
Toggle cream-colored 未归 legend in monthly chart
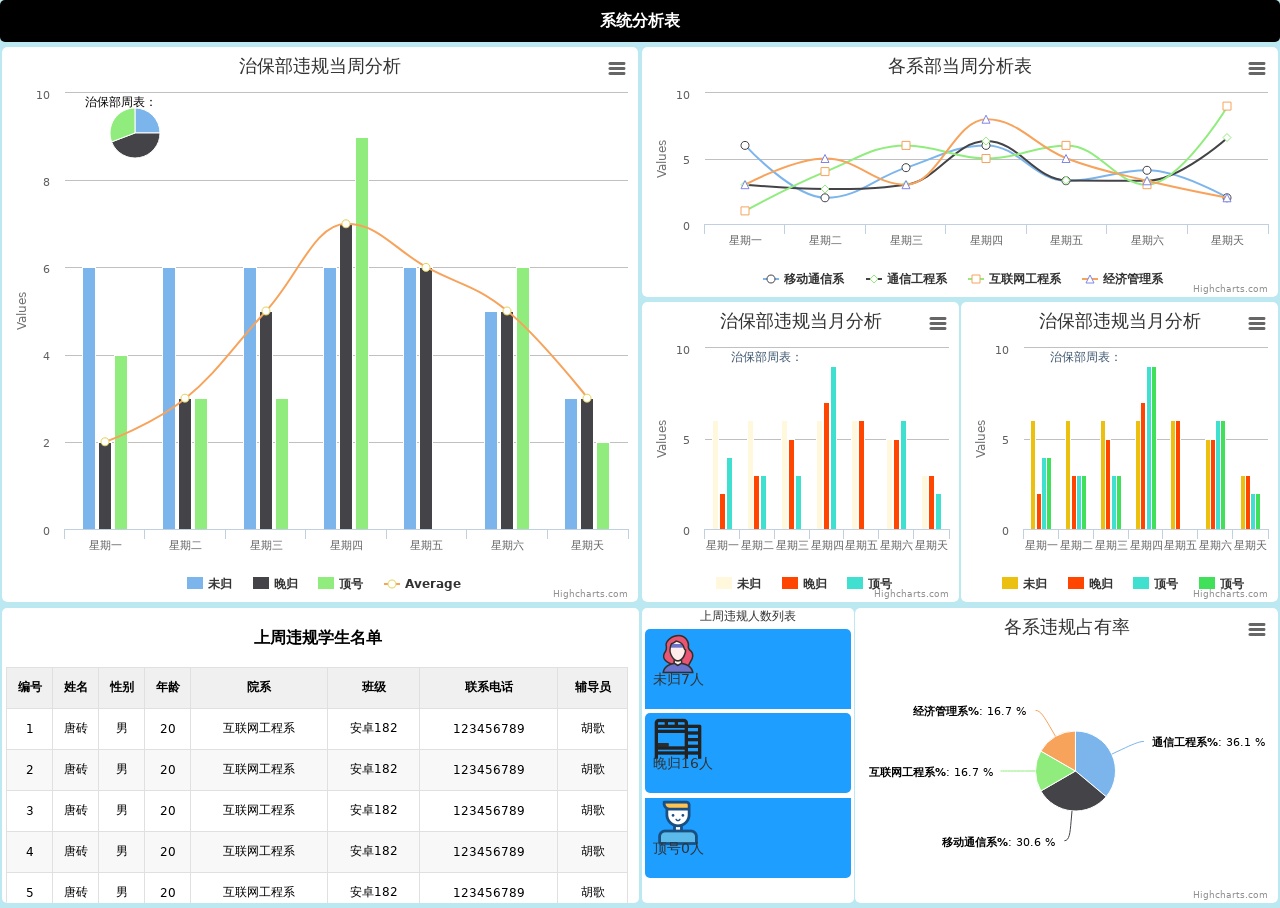point(738,583)
